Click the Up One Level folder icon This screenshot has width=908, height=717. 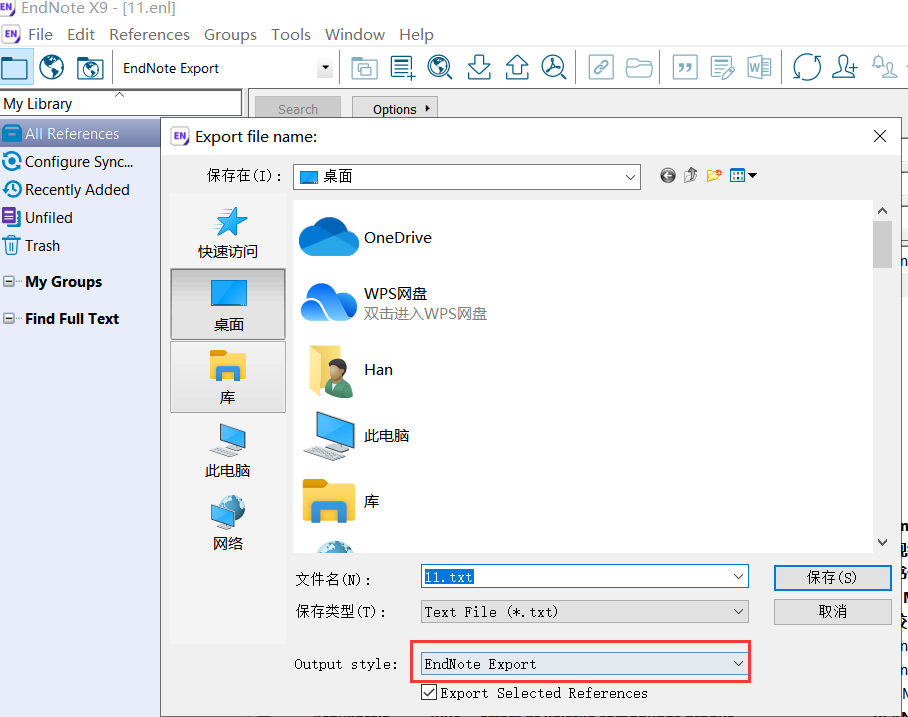[x=690, y=175]
